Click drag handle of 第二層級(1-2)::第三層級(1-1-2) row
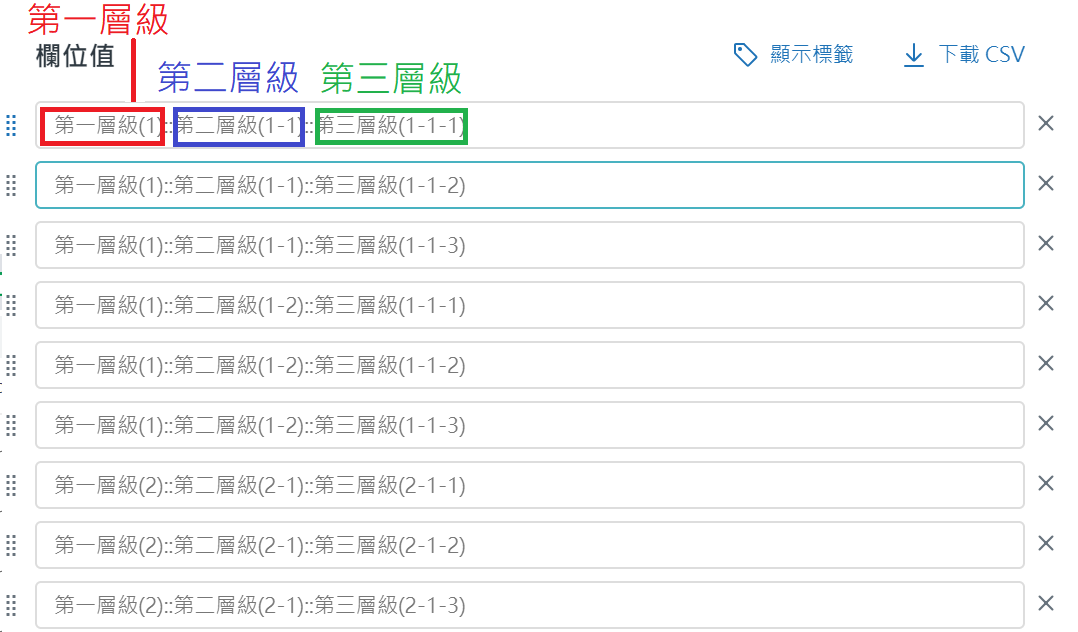This screenshot has width=1078, height=632. click(12, 365)
